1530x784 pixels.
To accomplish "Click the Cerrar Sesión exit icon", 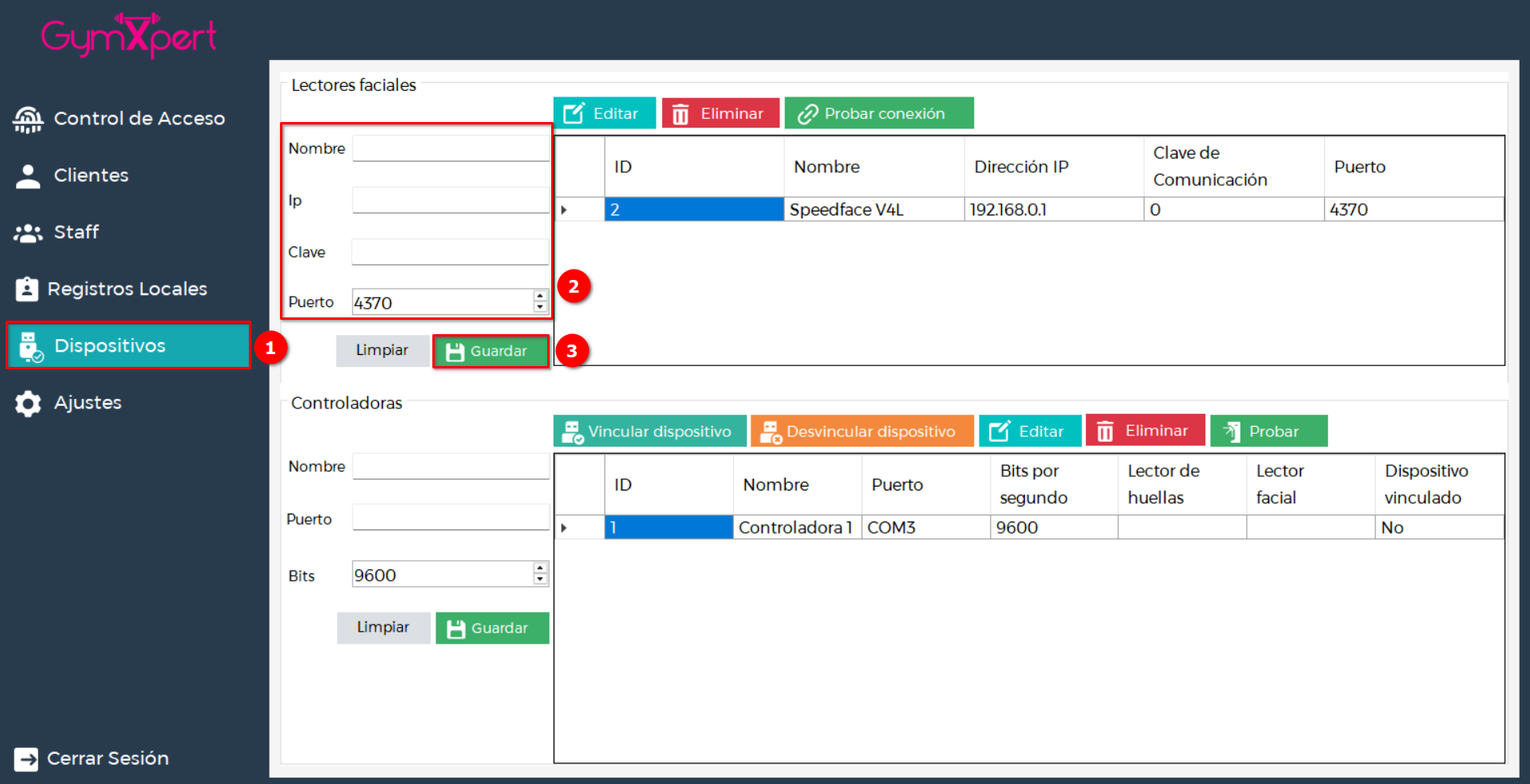I will pos(26,758).
